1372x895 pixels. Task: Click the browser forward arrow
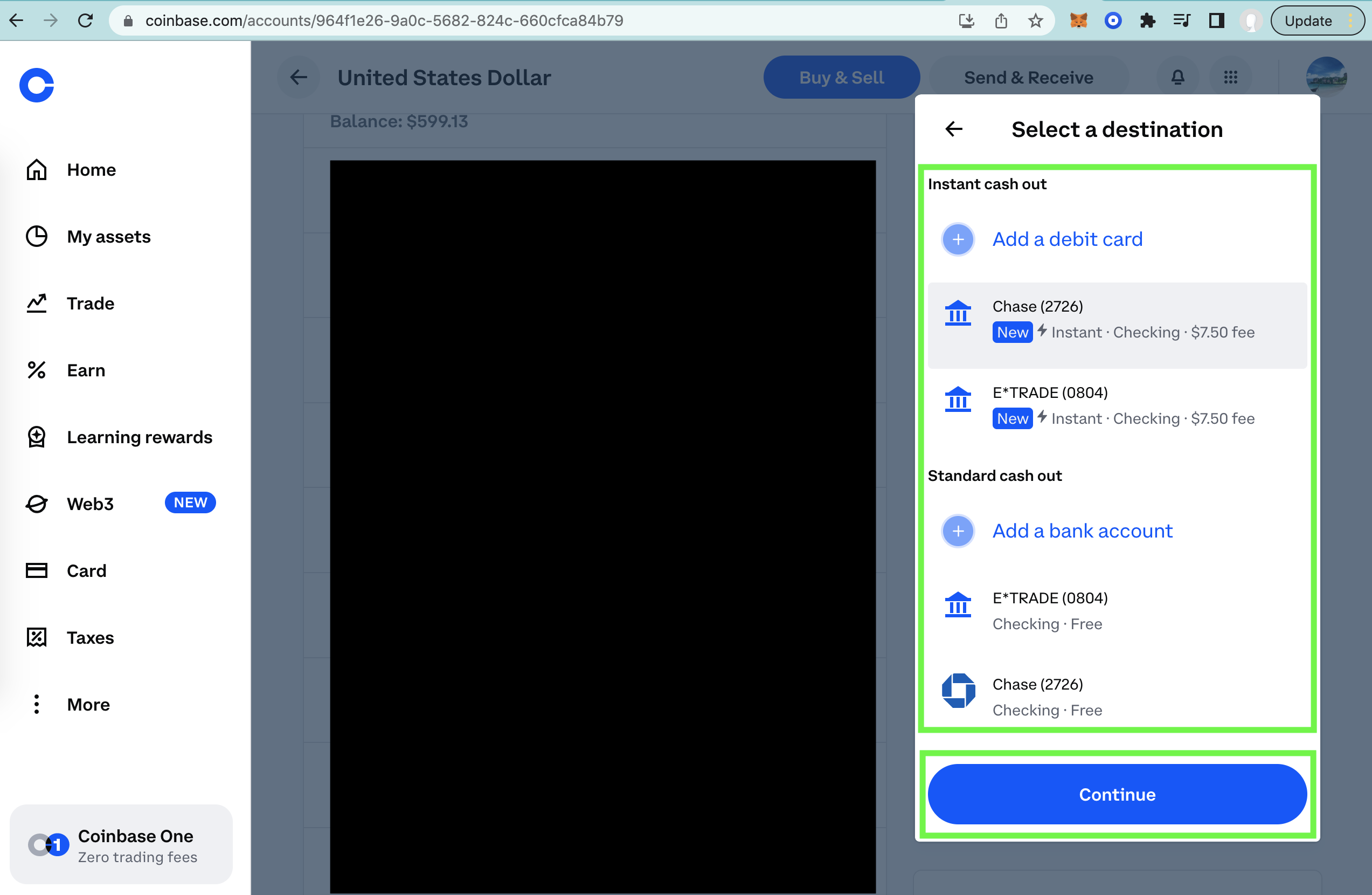point(51,21)
